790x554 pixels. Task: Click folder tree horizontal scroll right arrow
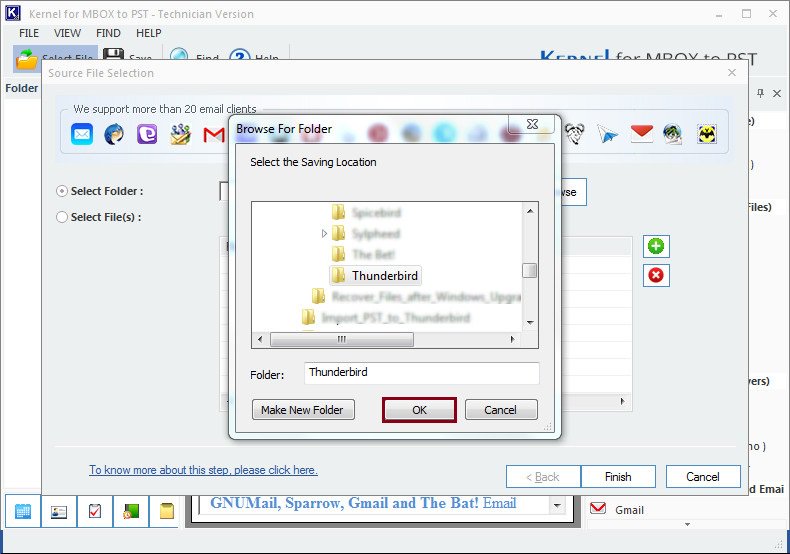pyautogui.click(x=512, y=339)
